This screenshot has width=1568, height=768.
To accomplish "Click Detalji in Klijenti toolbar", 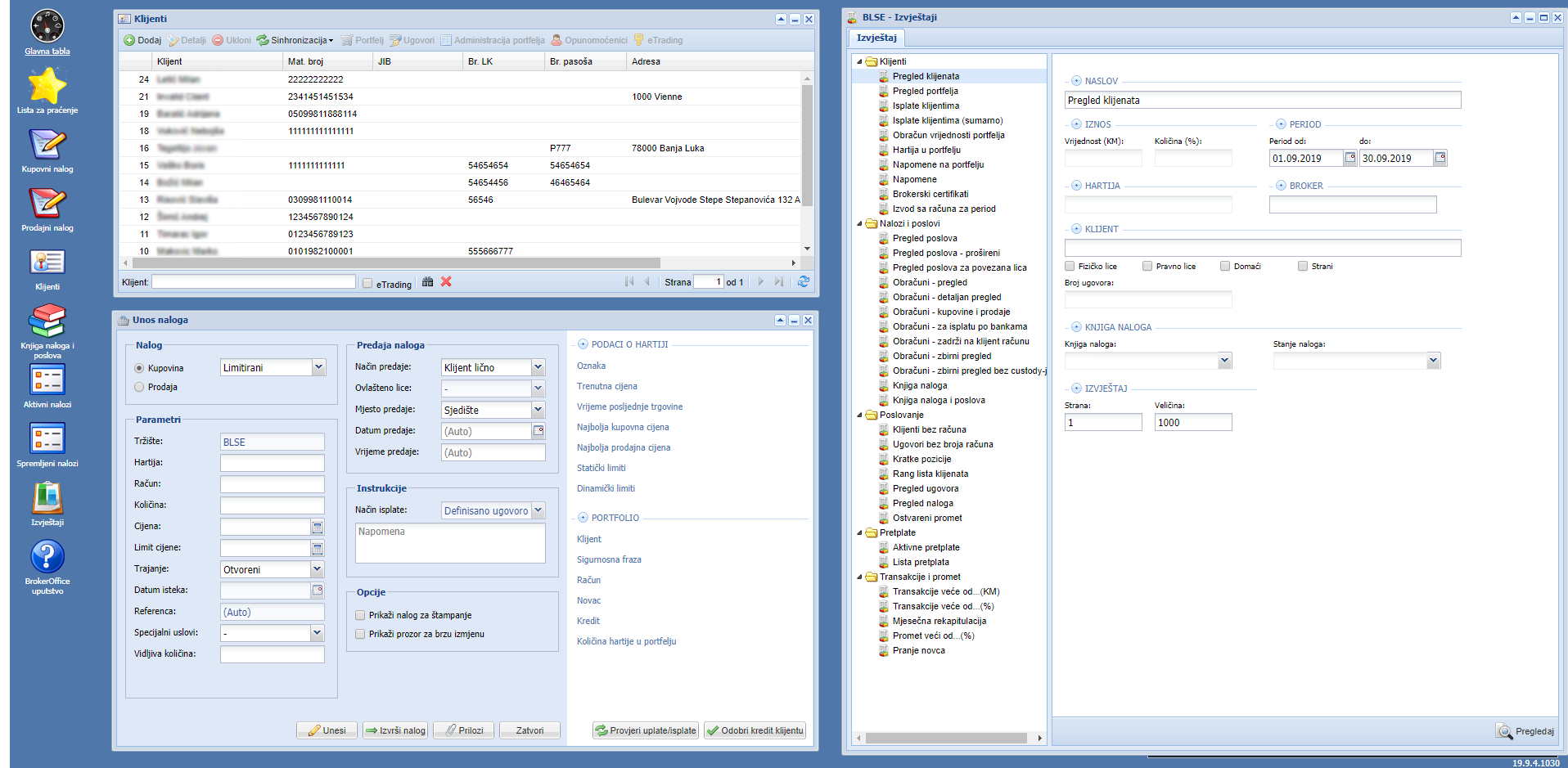I will pos(187,40).
